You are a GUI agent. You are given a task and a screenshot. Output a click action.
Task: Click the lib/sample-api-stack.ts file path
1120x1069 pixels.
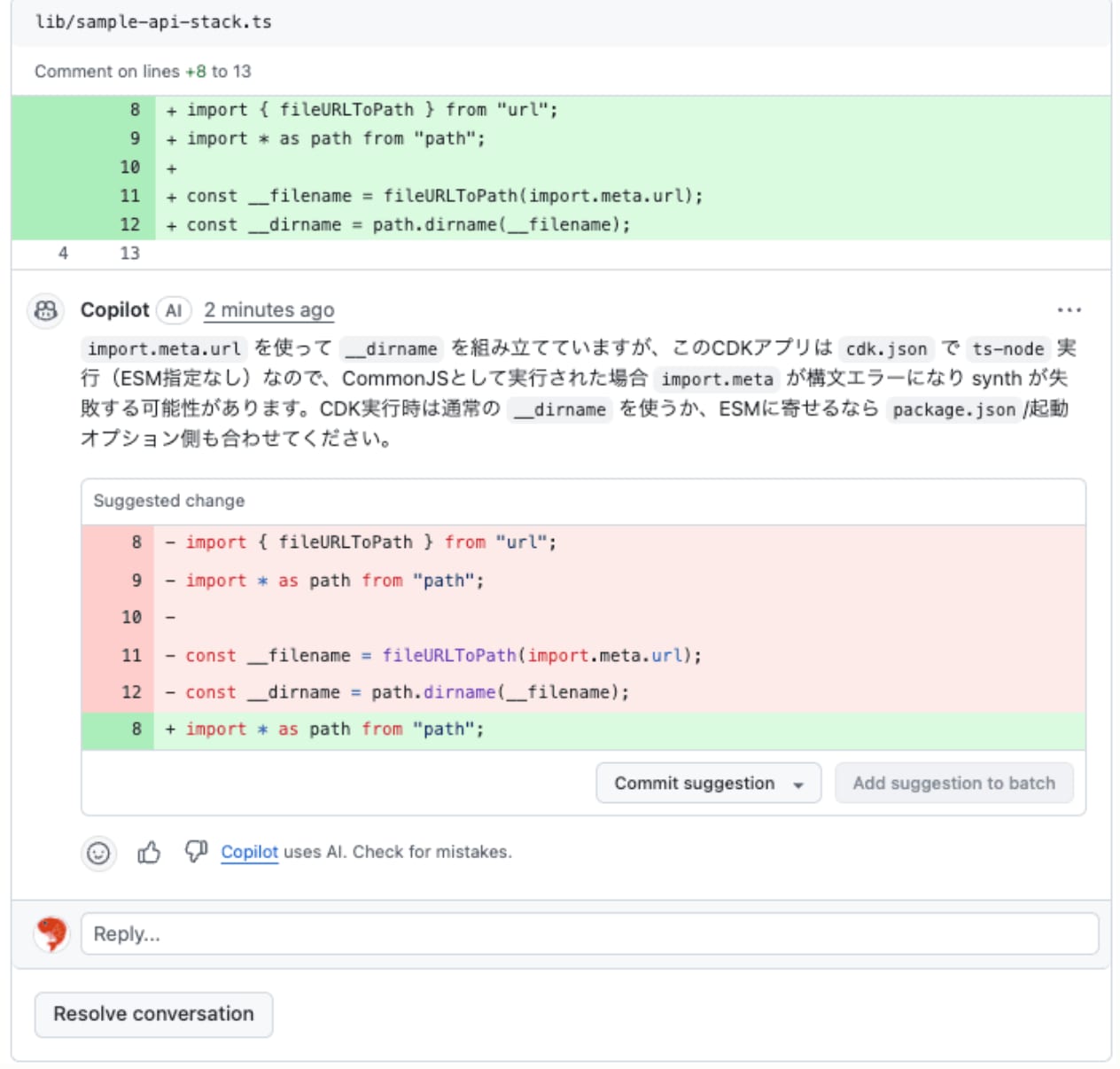(x=153, y=22)
